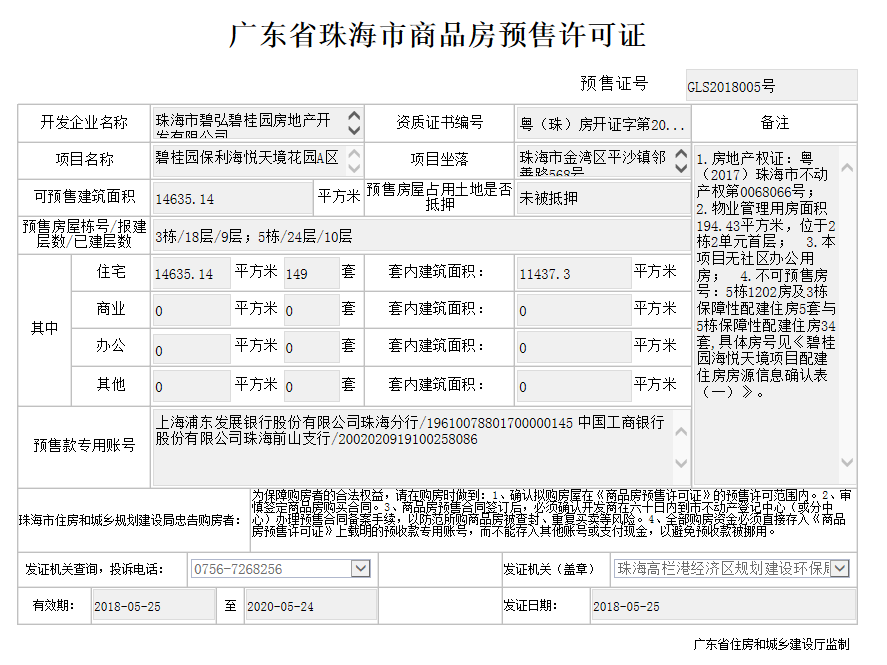Click the up arrow in the 开发企业名称 field
The height and width of the screenshot is (665, 887).
point(353,117)
